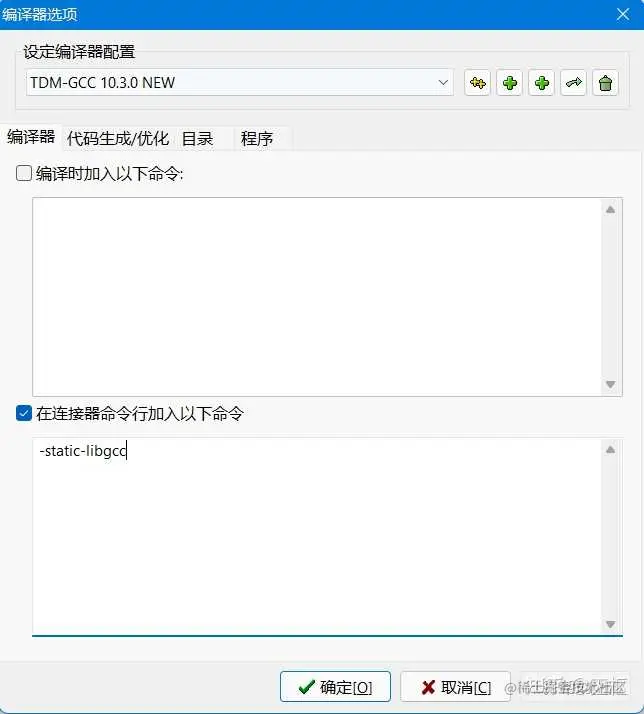This screenshot has width=644, height=714.
Task: Click the up arrow of linker commands scrollbar
Action: tap(611, 449)
